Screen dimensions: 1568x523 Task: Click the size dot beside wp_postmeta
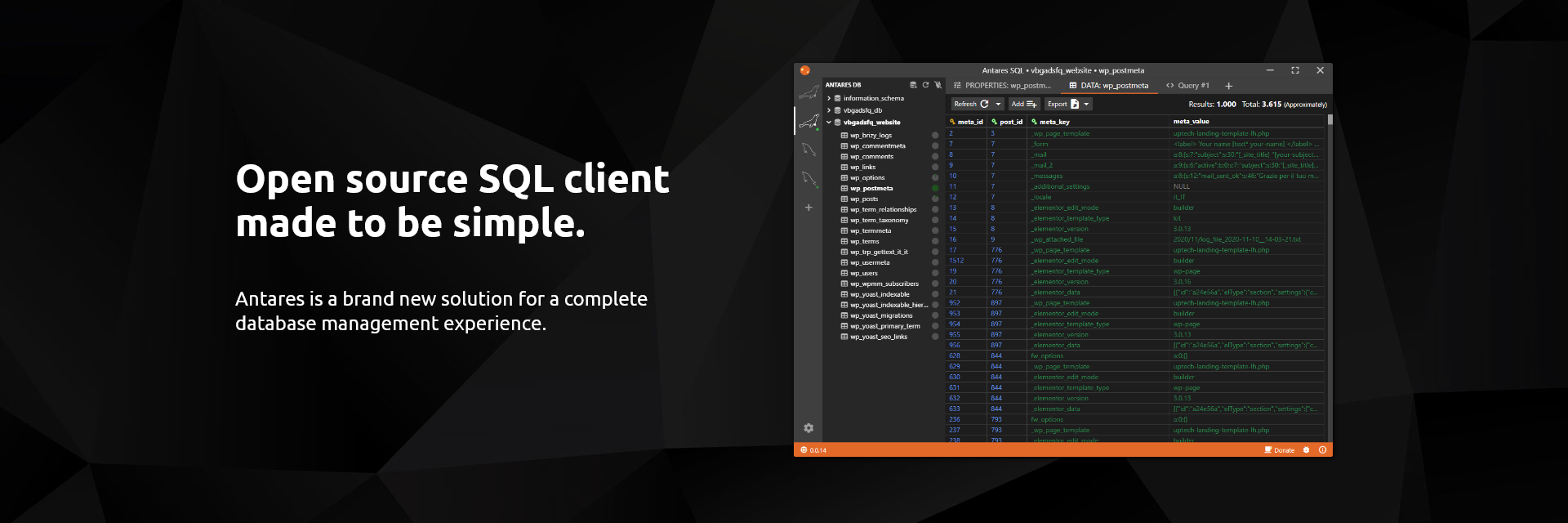[935, 189]
